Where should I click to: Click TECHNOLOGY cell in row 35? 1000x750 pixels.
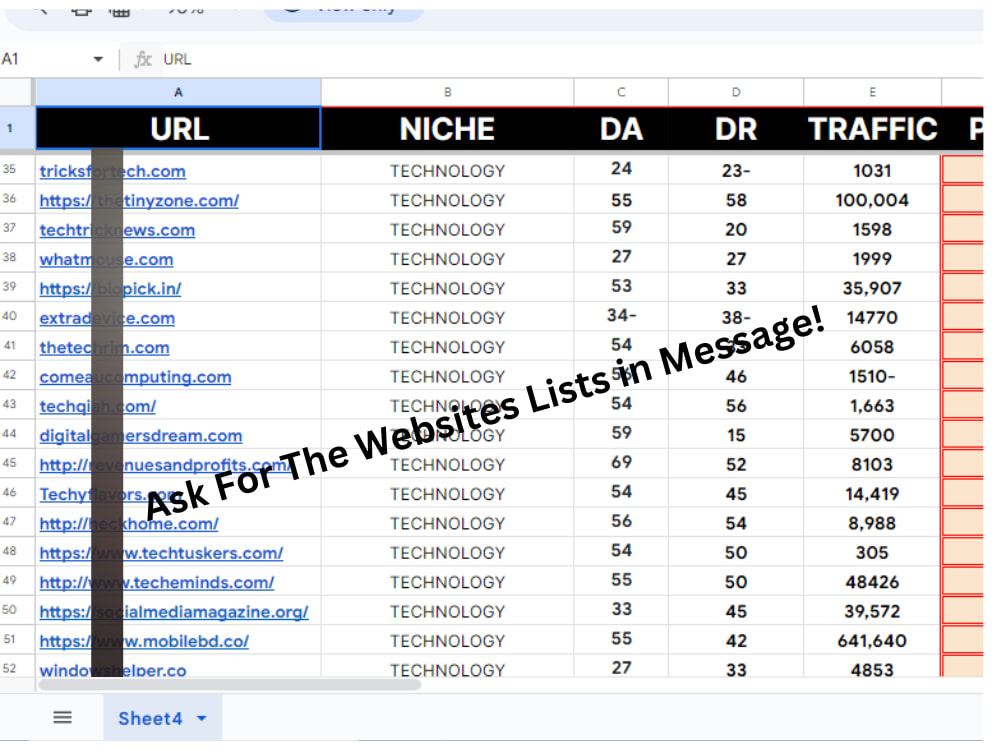[448, 171]
